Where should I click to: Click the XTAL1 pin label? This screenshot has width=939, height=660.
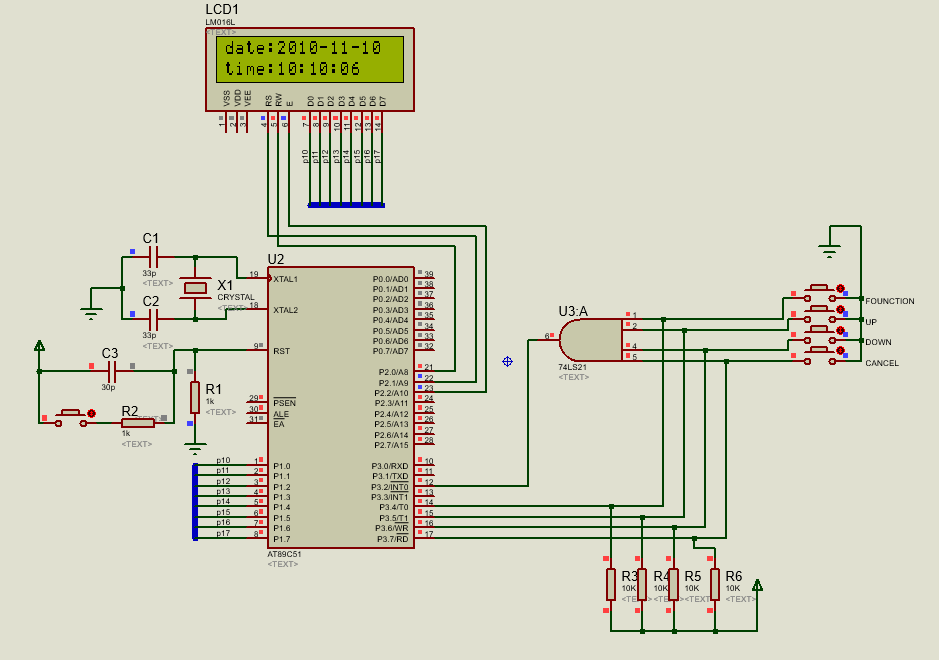(286, 279)
